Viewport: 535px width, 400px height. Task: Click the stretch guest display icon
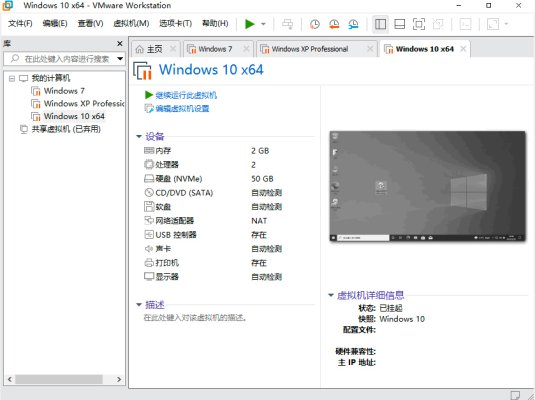[493, 24]
